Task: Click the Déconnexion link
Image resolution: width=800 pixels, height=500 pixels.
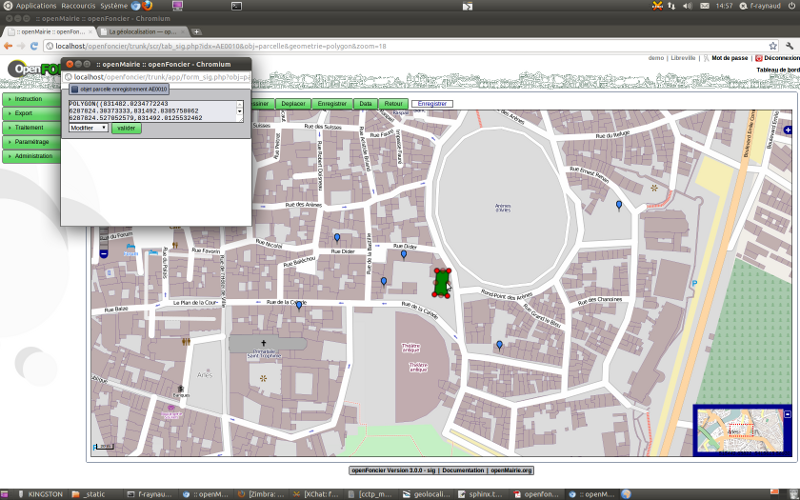Action: tap(781, 58)
